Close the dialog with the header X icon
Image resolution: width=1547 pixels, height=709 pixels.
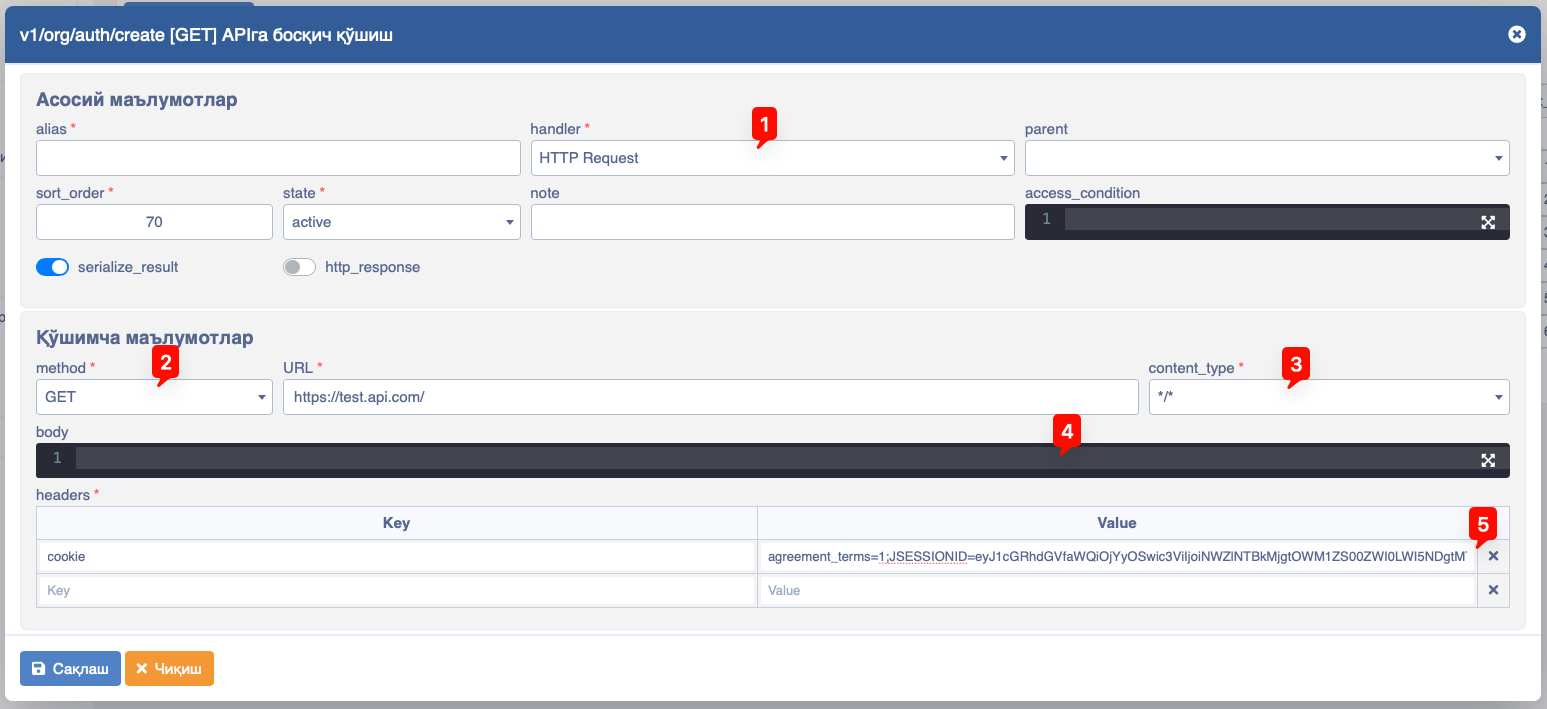(x=1517, y=34)
